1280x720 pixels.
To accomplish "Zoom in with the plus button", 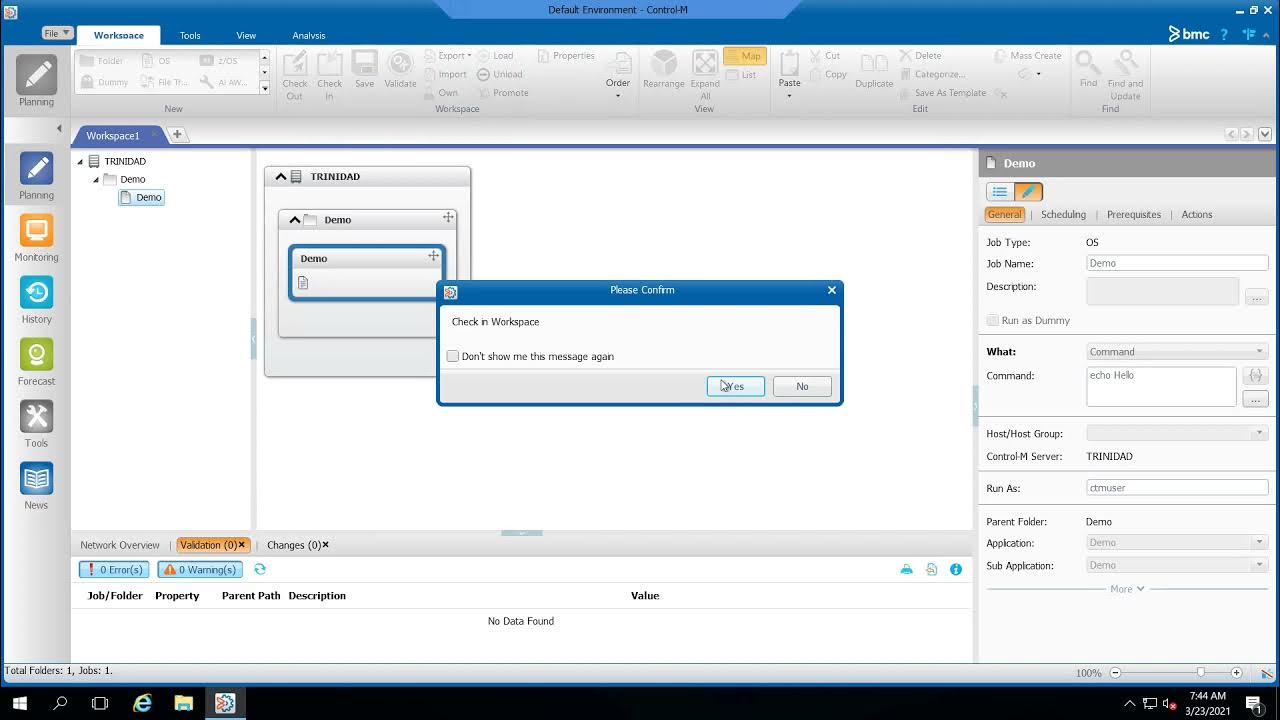I will click(x=1237, y=673).
